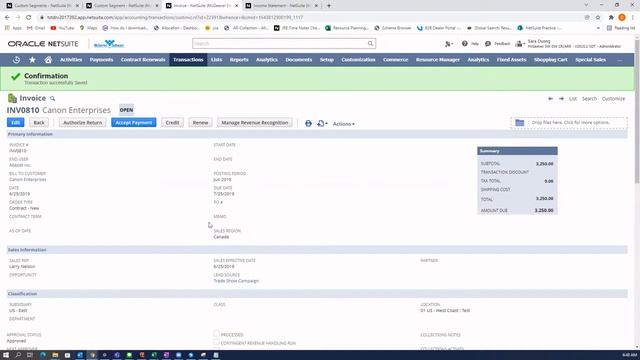Click the Accept Payment button
The width and height of the screenshot is (640, 360).
133,122
